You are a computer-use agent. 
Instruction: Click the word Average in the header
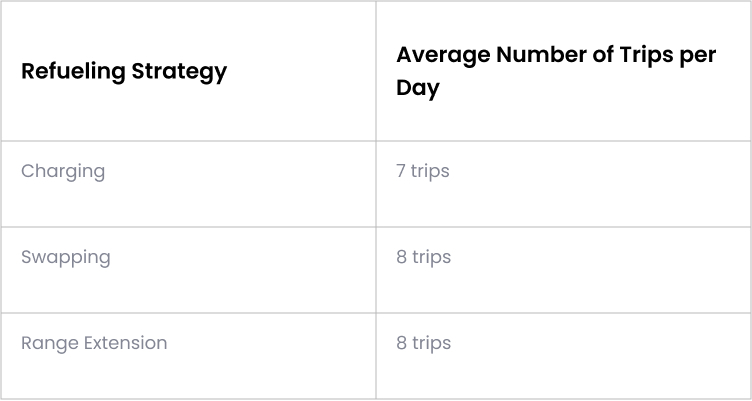coord(444,55)
